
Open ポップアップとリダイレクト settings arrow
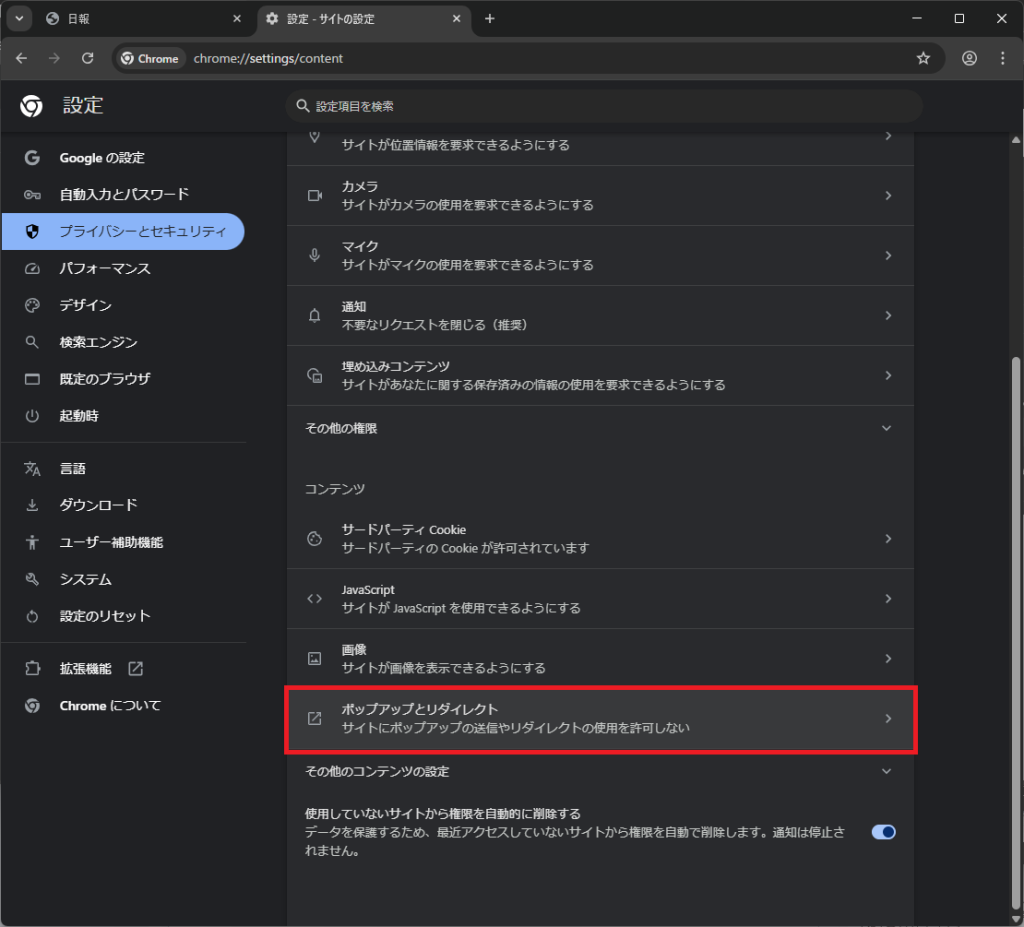(887, 719)
